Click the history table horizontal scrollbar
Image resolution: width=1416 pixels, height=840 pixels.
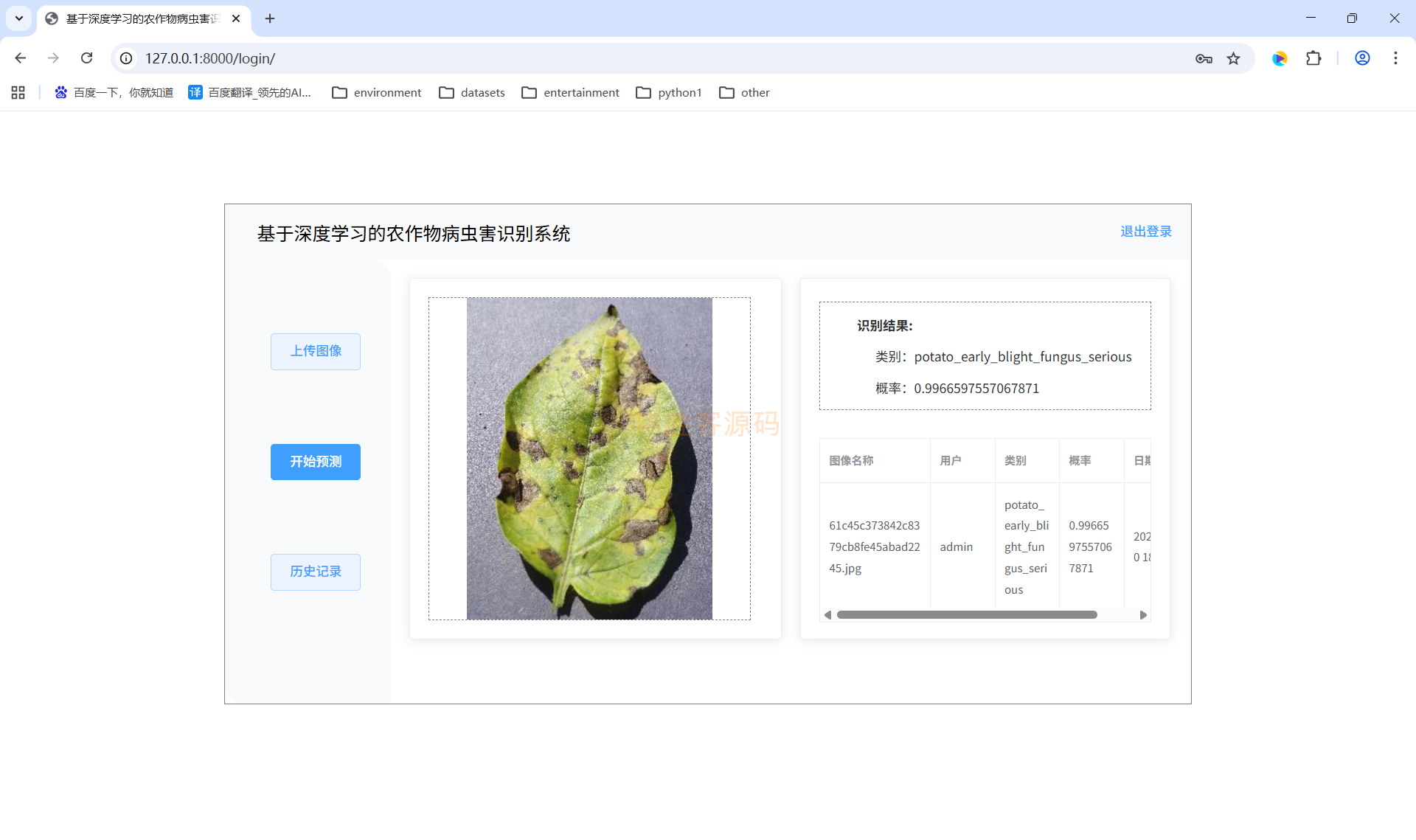966,614
